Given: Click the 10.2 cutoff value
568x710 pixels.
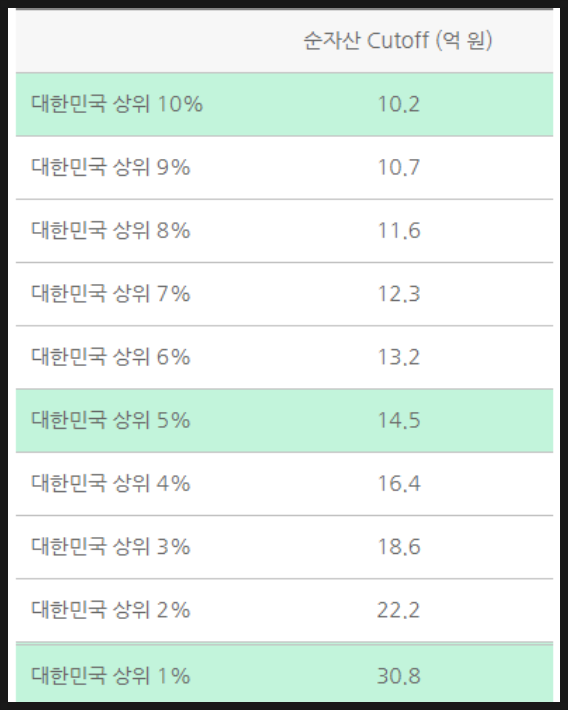Looking at the screenshot, I should tap(399, 104).
